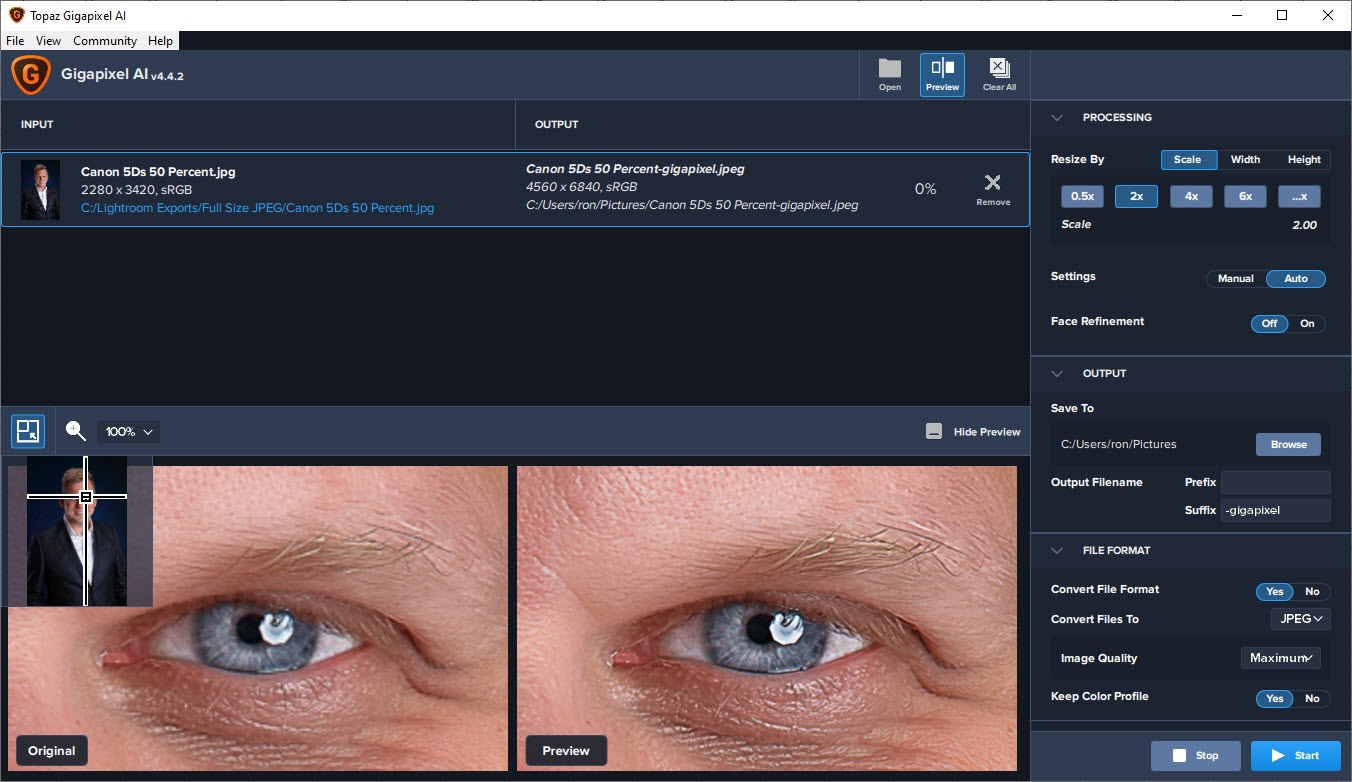1352x782 pixels.
Task: Click the navigator crosshair position marker
Action: [x=86, y=497]
